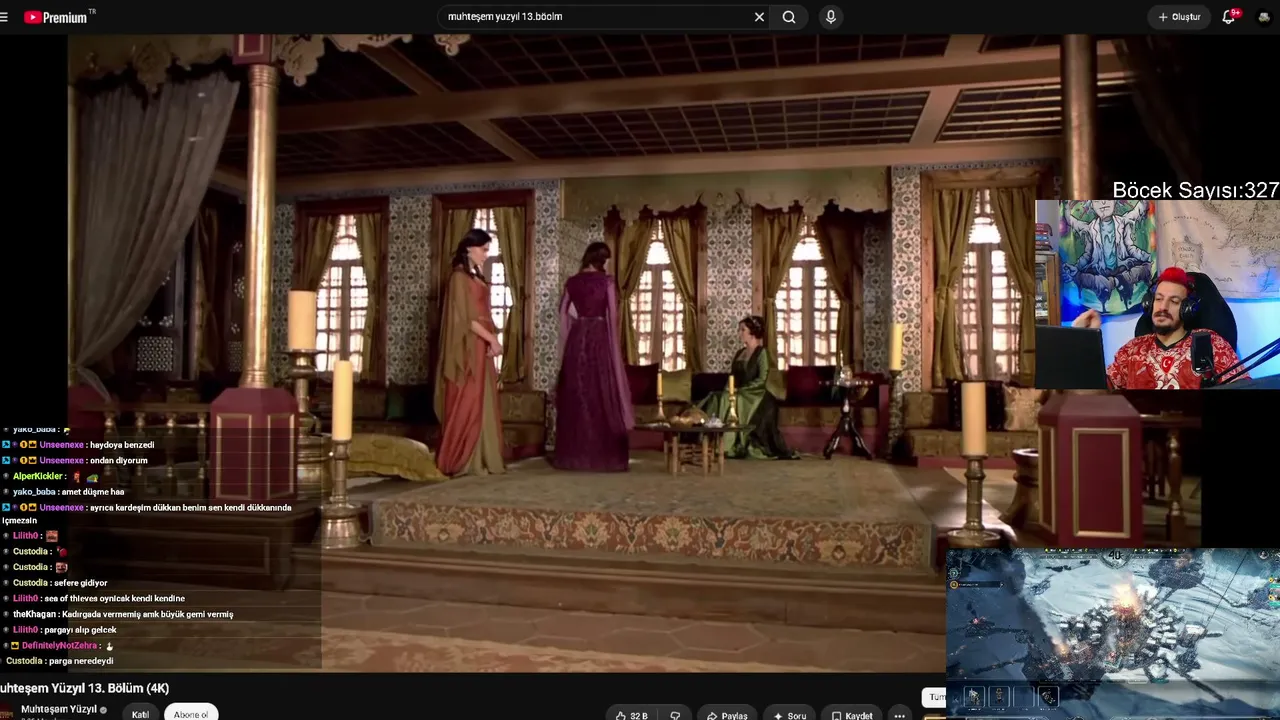Click the video title 'Muhteşem Yüzyıl 13. Bölüm (4K)'
Viewport: 1280px width, 720px height.
click(x=85, y=688)
